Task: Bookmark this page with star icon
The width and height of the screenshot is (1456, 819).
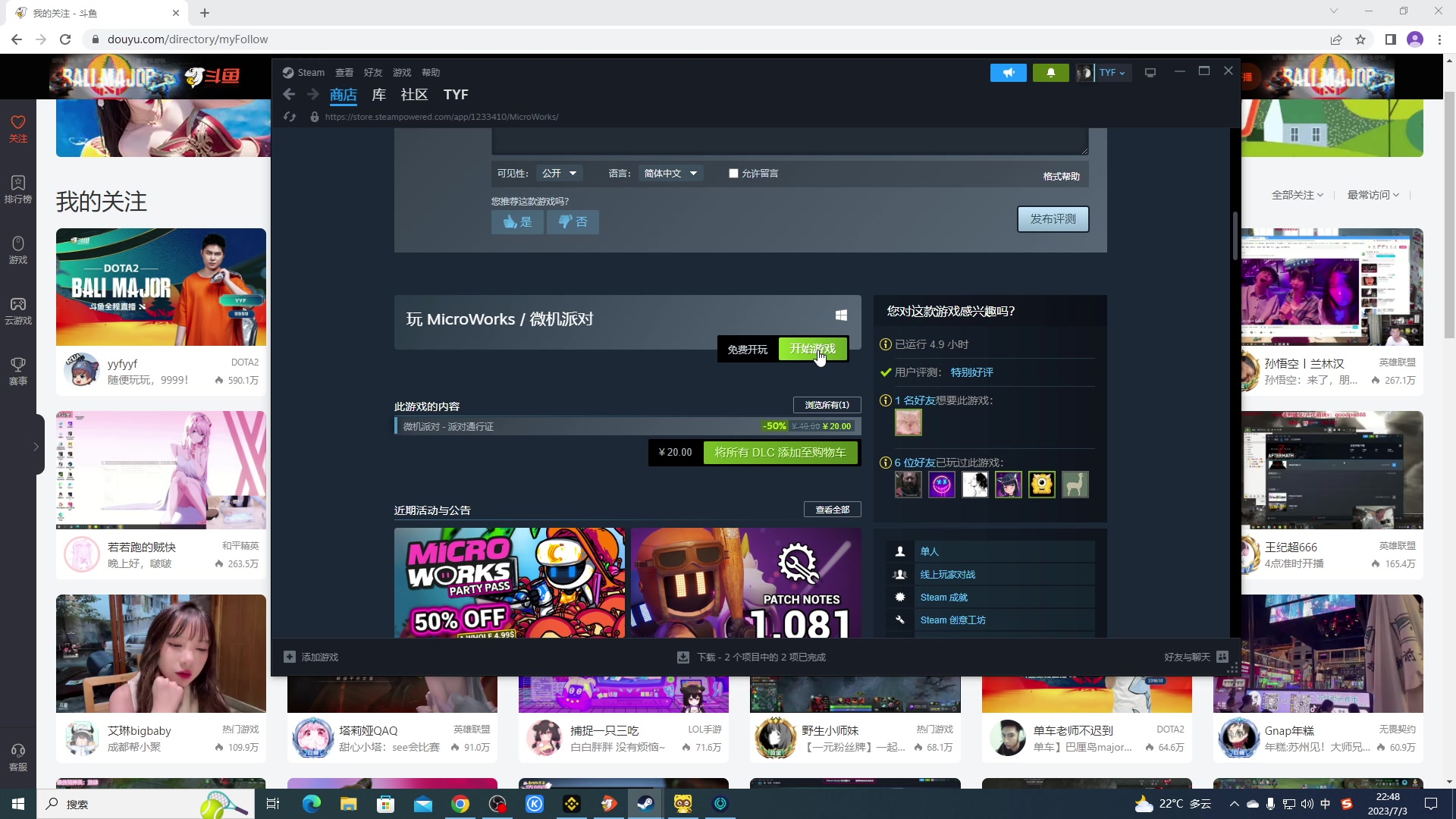Action: pyautogui.click(x=1360, y=39)
